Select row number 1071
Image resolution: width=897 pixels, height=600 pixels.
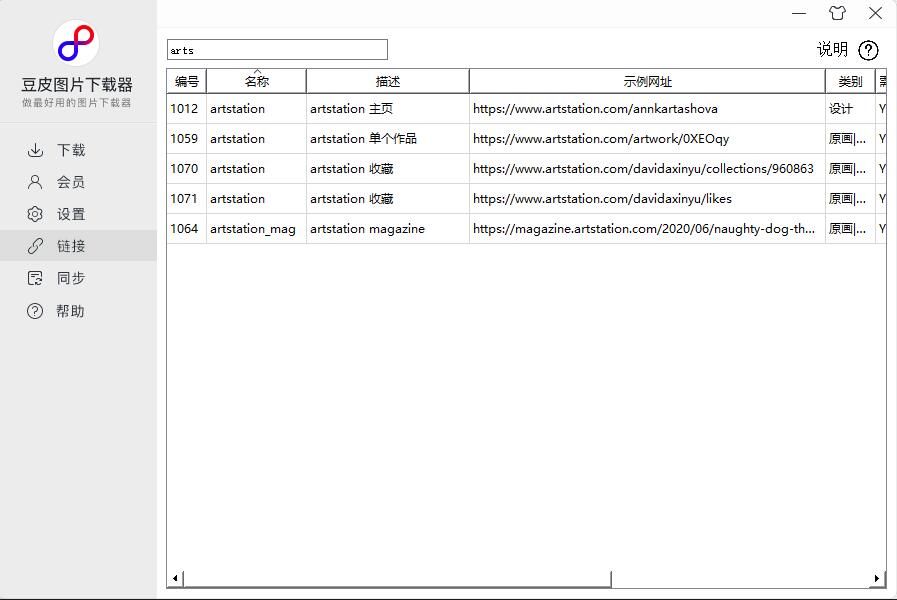184,198
